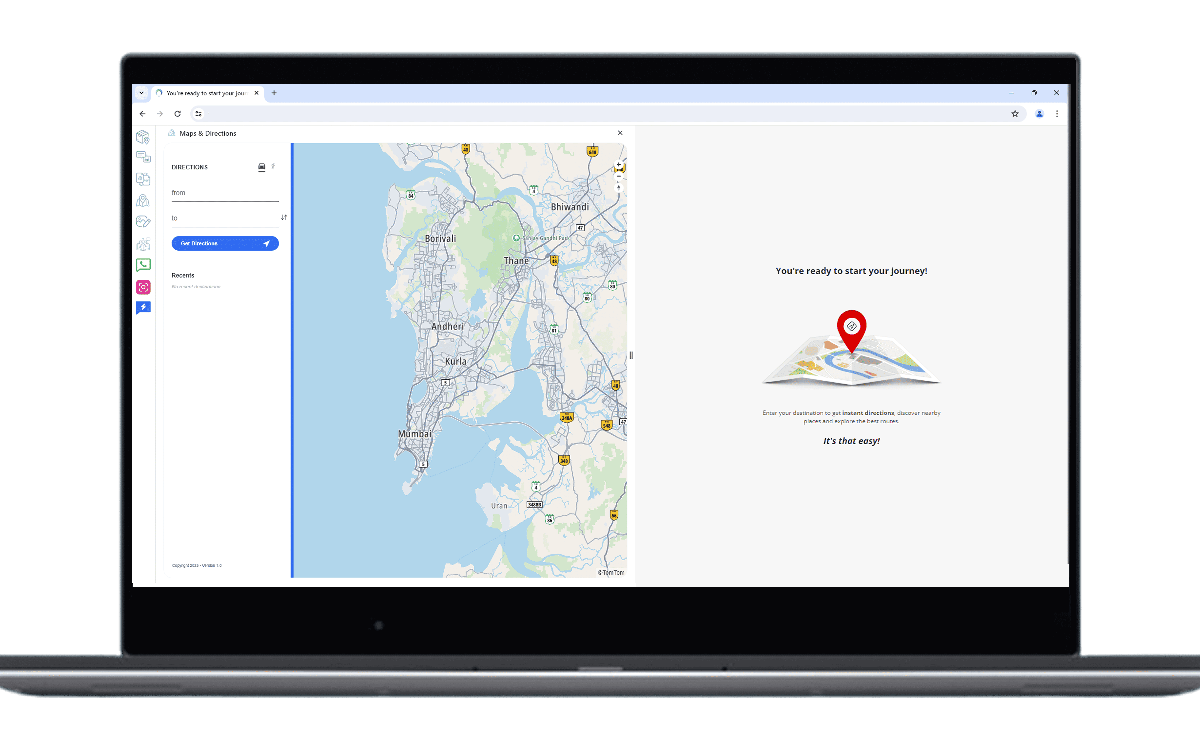Screen dimensions: 1200x739
Task: Click the Maps & Directions header icon
Action: point(171,133)
